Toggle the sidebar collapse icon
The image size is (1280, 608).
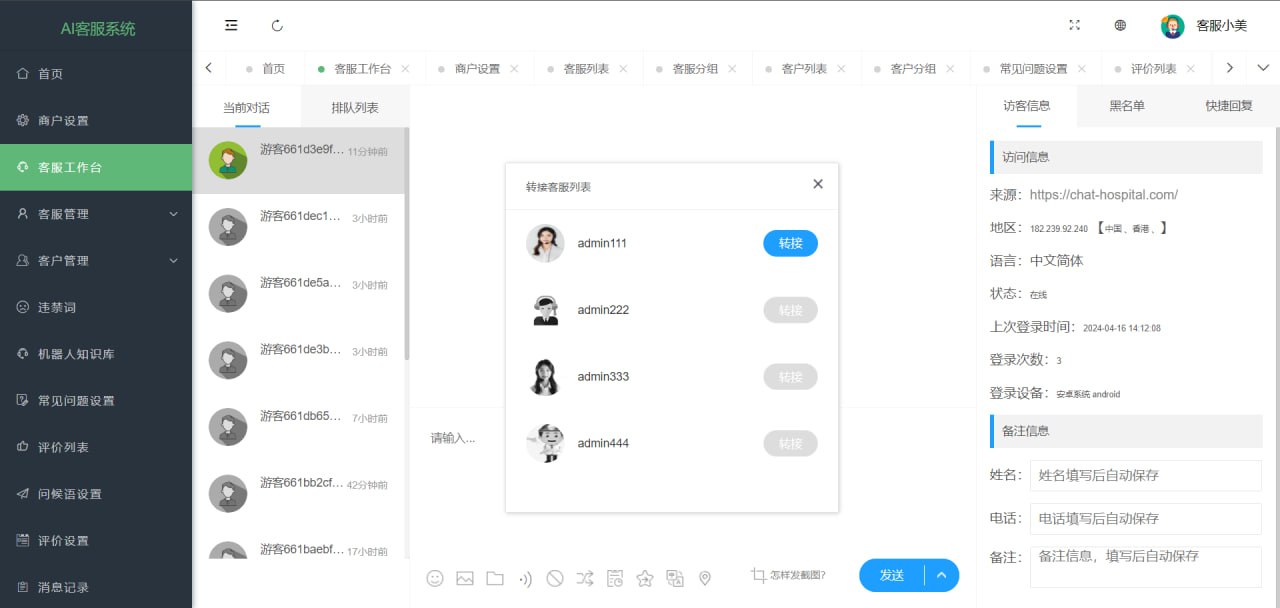click(x=231, y=26)
